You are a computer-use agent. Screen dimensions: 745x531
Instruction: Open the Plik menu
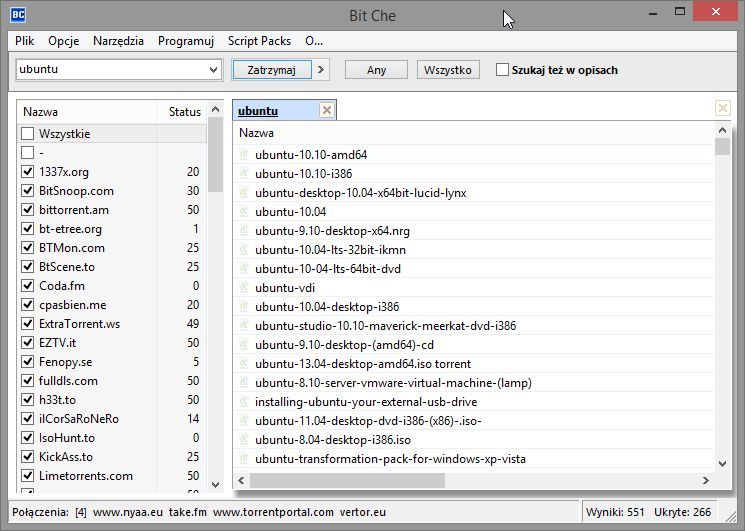(x=25, y=41)
